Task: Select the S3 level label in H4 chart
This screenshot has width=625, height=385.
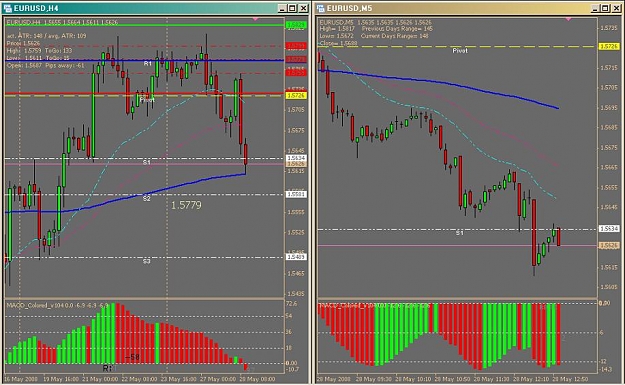Action: 147,261
